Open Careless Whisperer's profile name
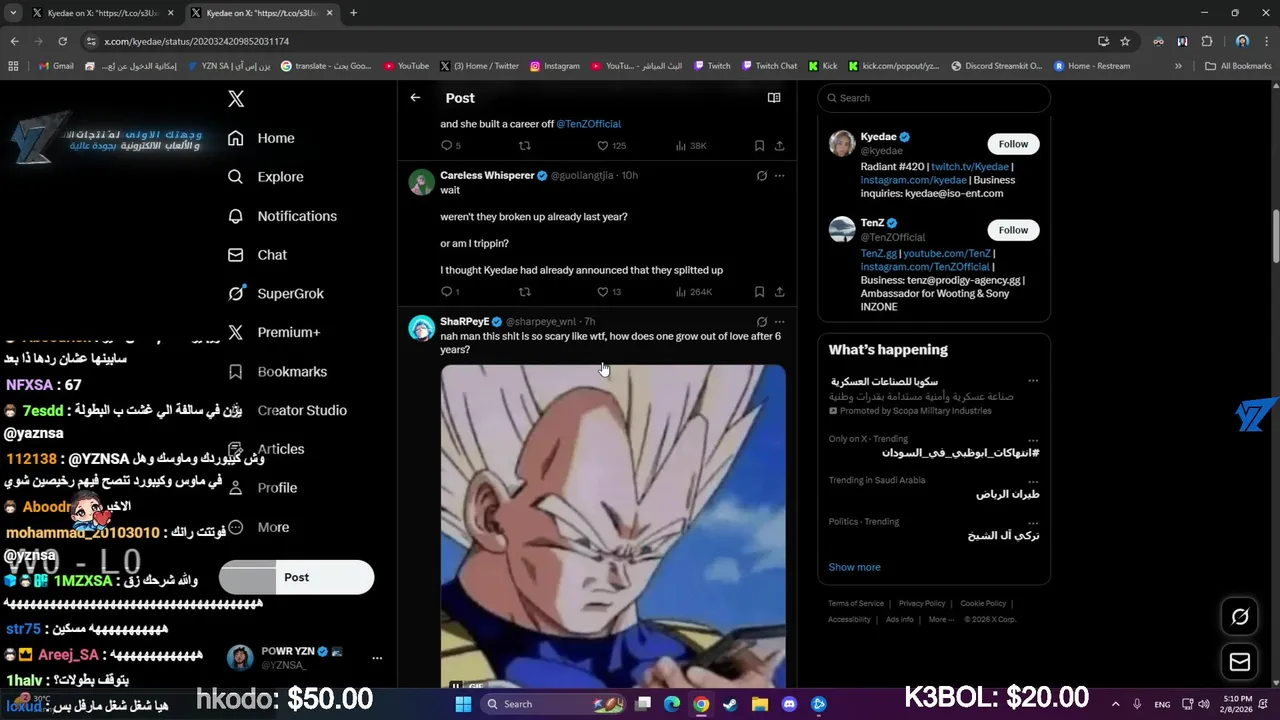Screen dimensions: 1280x720 (487, 175)
